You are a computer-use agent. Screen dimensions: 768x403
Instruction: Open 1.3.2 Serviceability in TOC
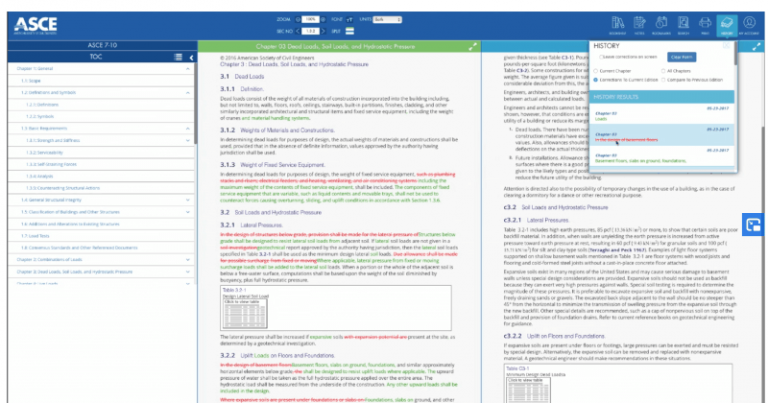[45, 152]
